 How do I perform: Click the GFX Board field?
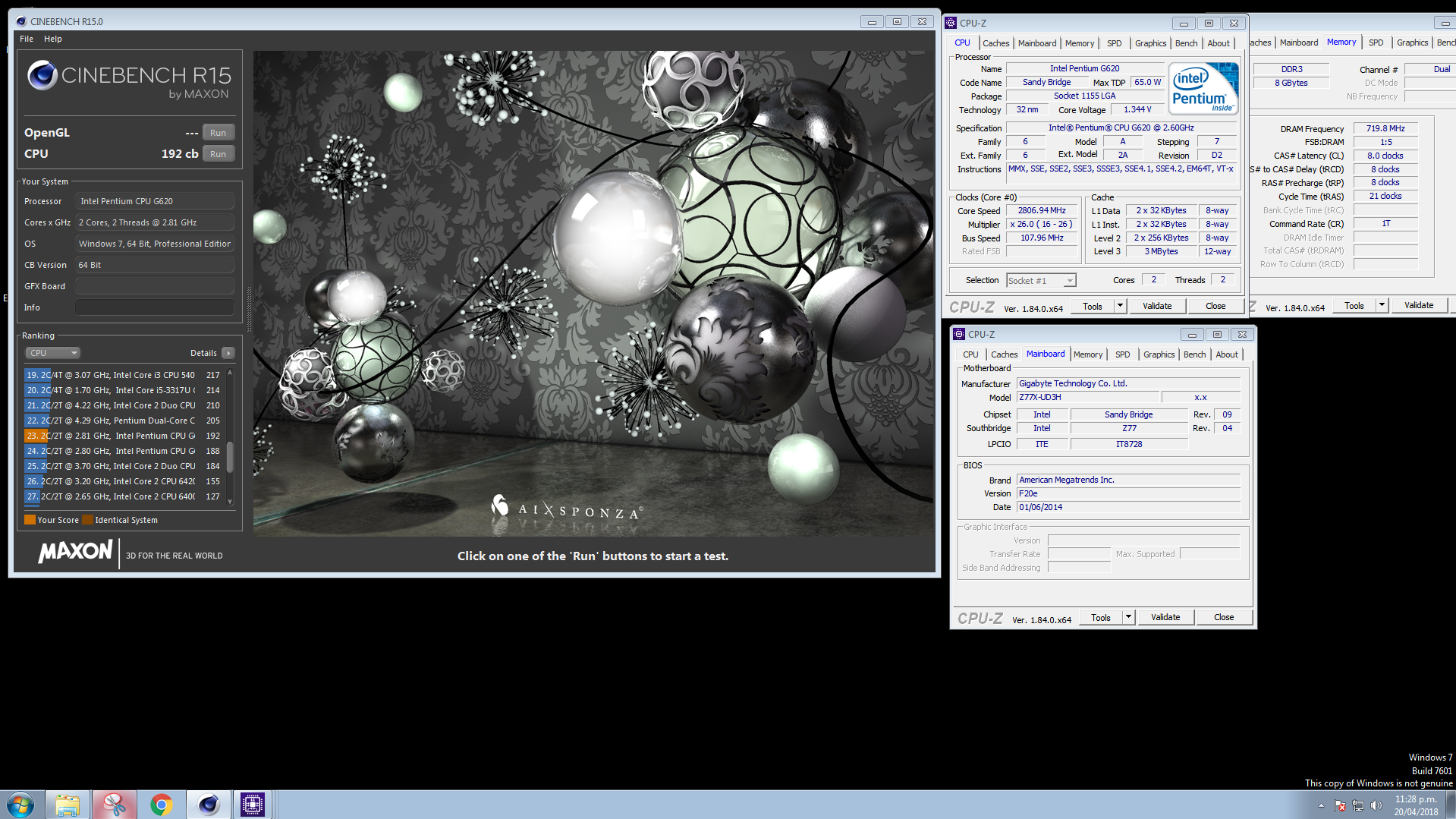(x=154, y=286)
